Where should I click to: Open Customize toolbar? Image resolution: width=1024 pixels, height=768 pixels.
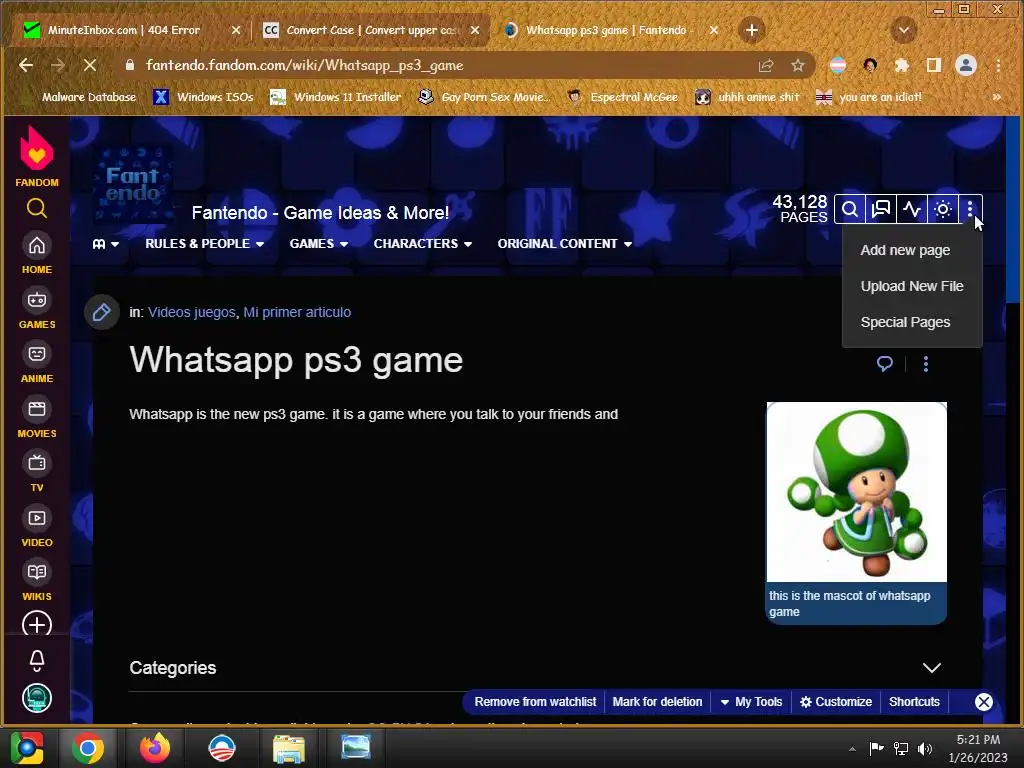point(836,702)
